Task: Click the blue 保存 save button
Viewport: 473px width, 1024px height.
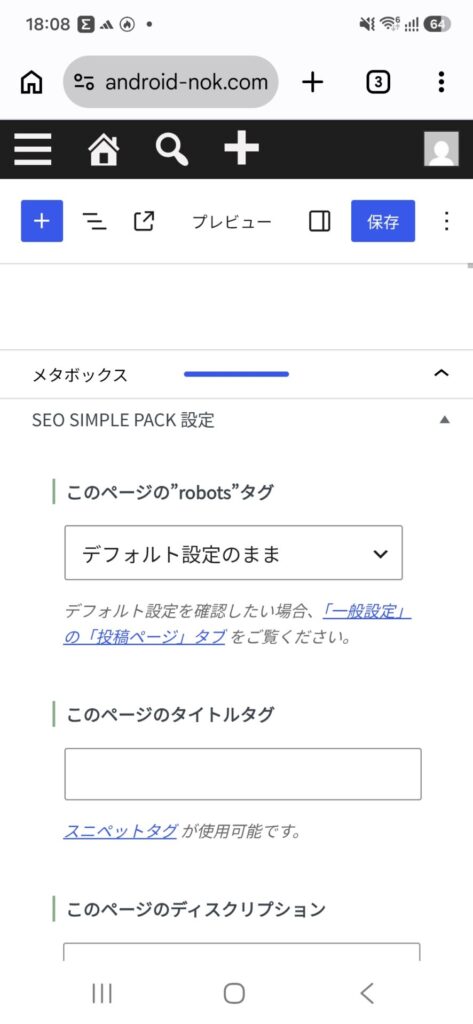Action: pyautogui.click(x=383, y=221)
